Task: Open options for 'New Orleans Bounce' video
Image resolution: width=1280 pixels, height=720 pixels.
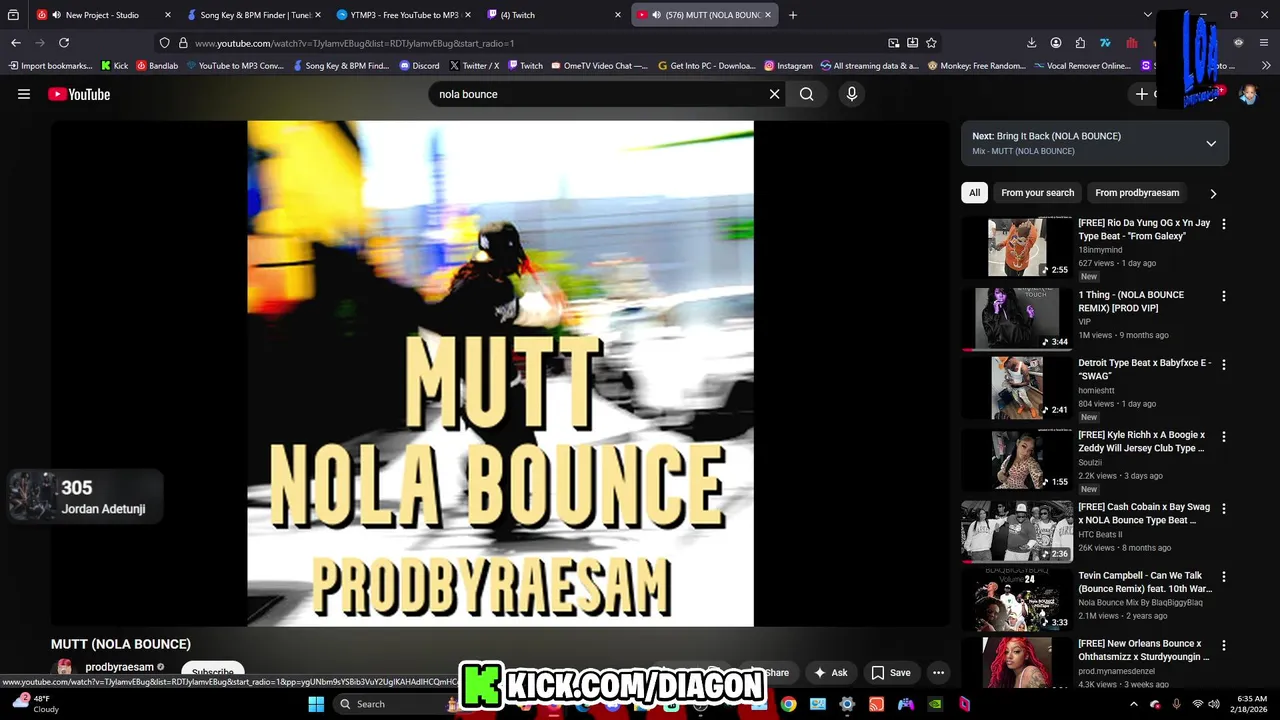Action: point(1223,645)
